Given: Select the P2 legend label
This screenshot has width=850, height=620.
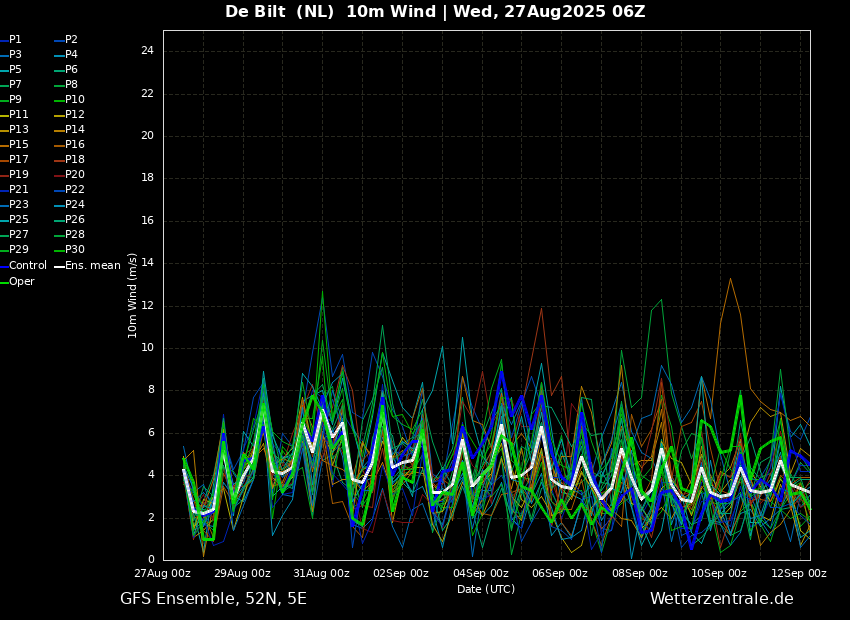Looking at the screenshot, I should coord(66,40).
